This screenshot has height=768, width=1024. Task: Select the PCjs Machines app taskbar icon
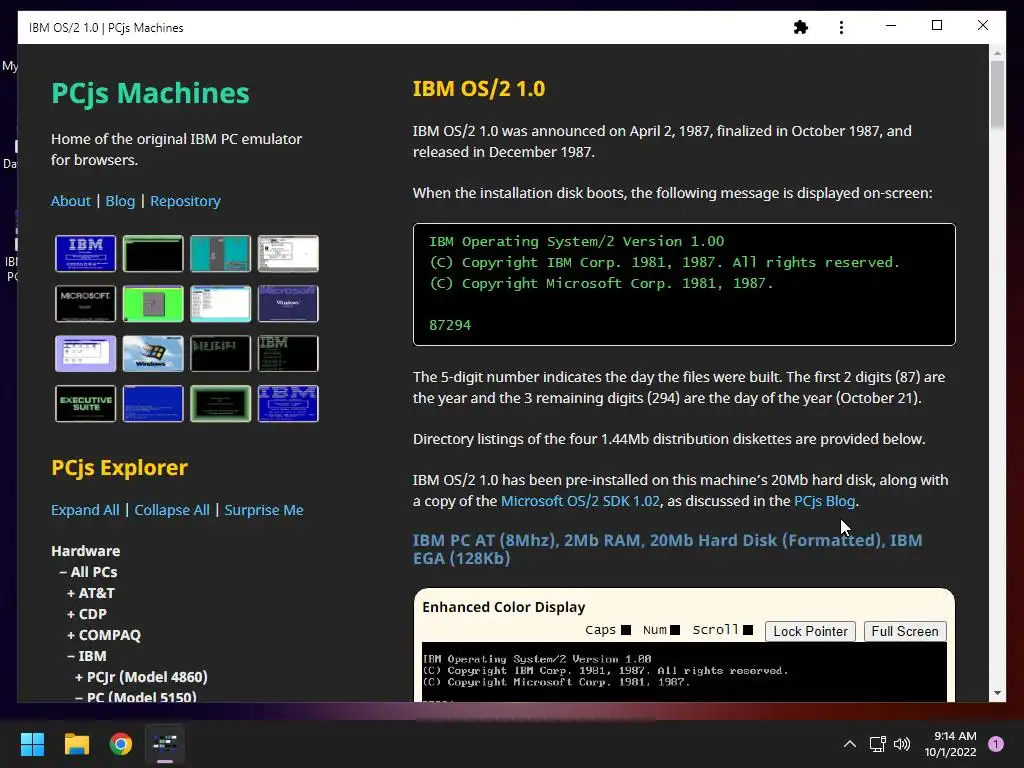coord(165,744)
